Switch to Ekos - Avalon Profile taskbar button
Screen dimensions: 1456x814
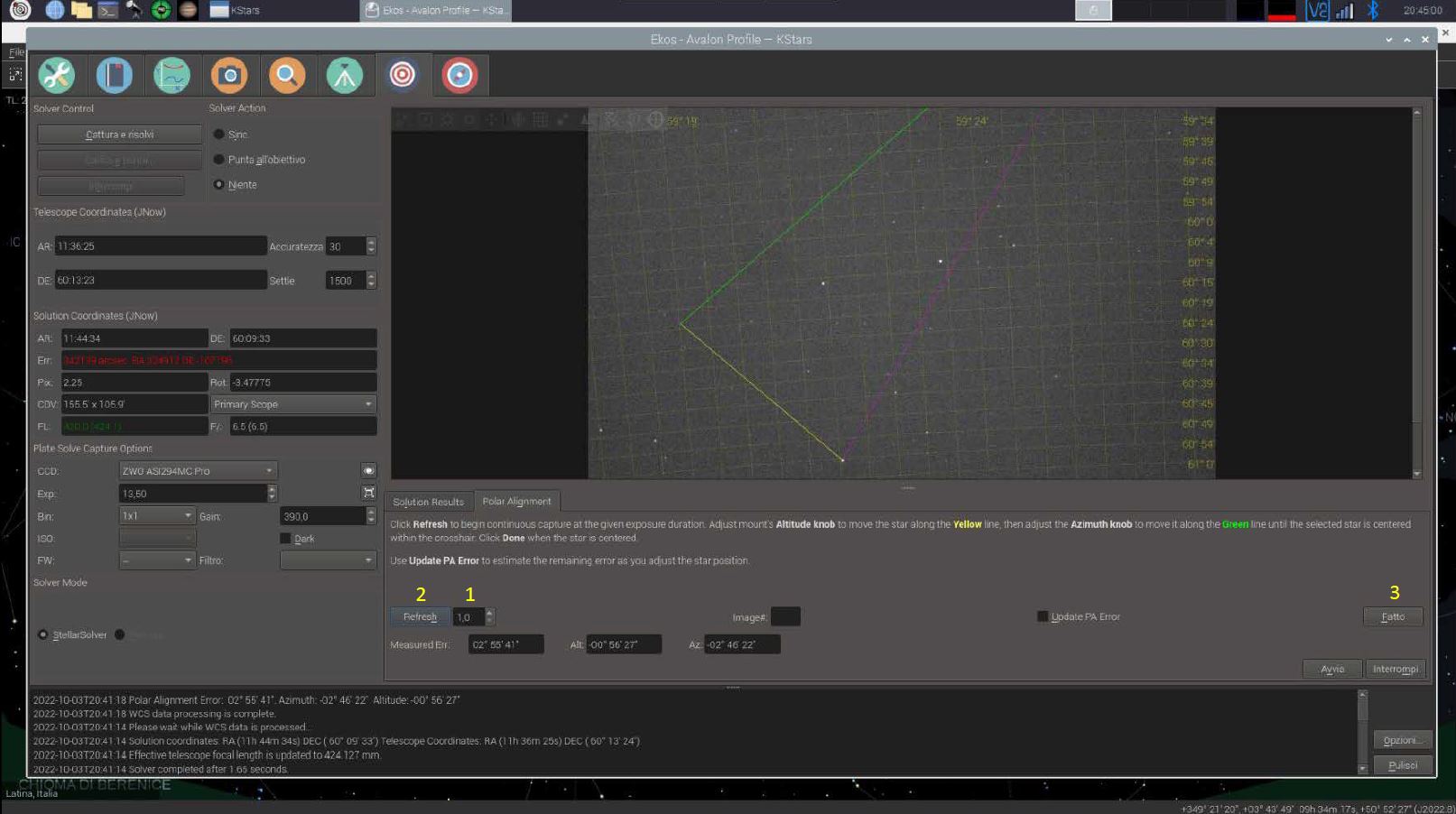(x=436, y=10)
